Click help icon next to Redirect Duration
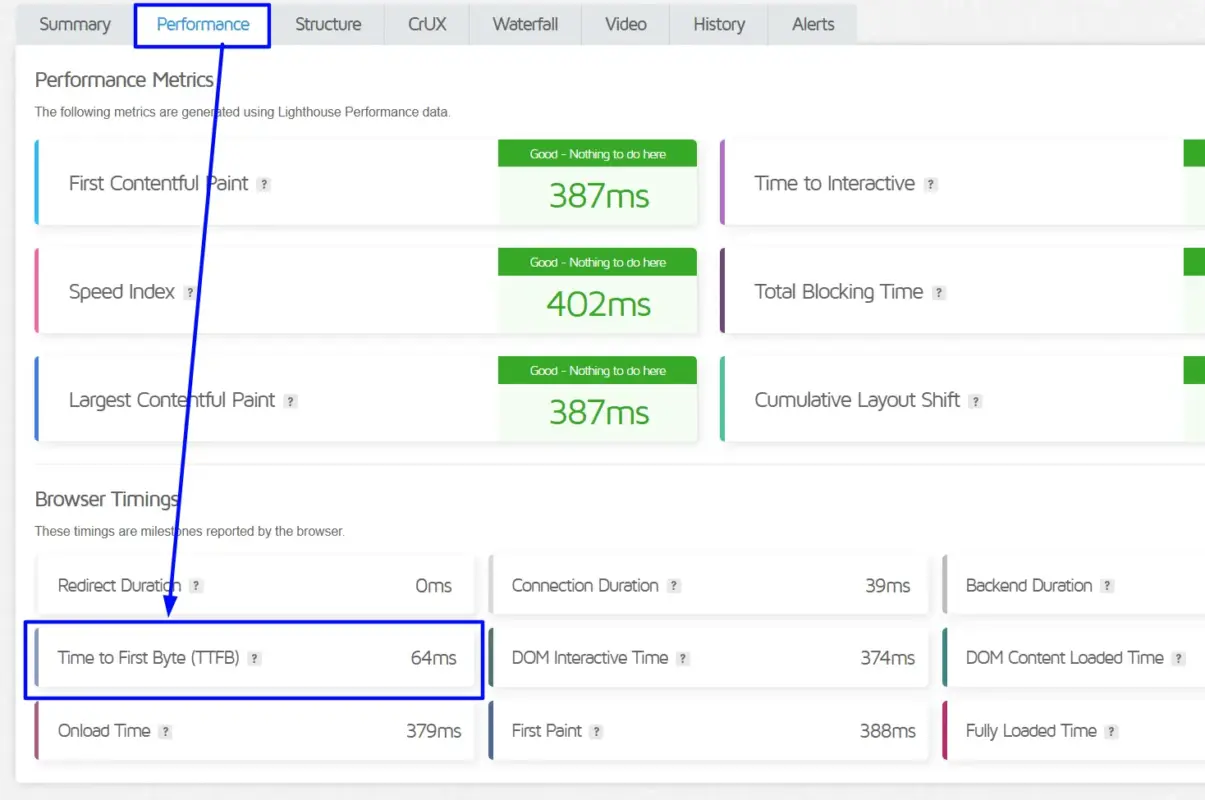Viewport: 1205px width, 800px height. coord(196,586)
